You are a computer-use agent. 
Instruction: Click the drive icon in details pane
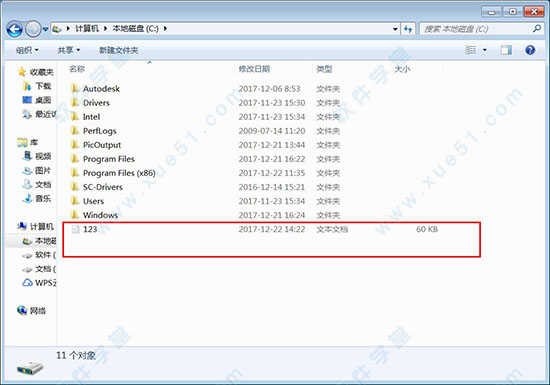click(x=30, y=368)
